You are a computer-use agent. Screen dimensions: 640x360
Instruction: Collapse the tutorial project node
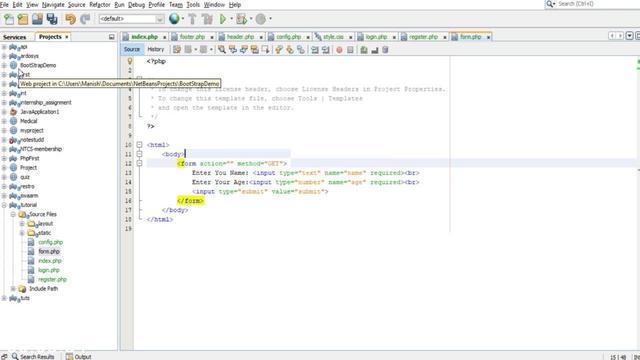pos(4,205)
